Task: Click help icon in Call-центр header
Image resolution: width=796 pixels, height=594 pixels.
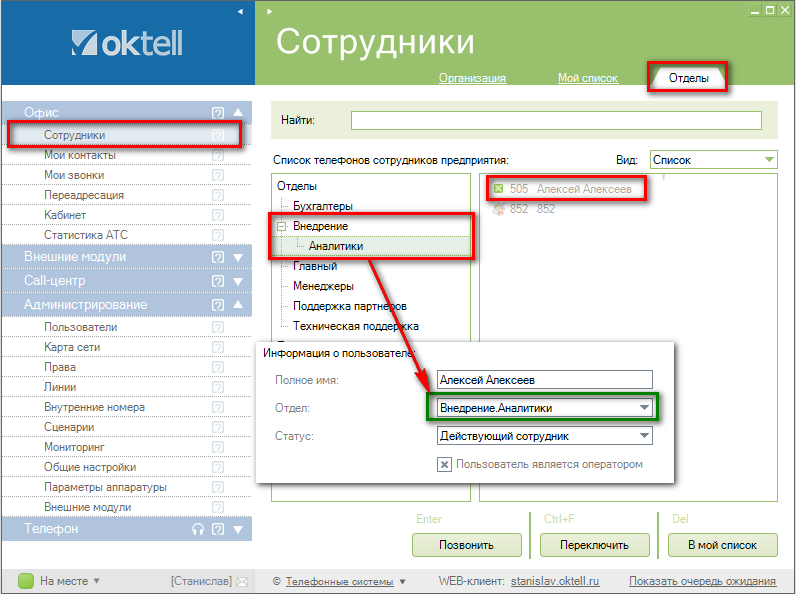Action: click(217, 281)
